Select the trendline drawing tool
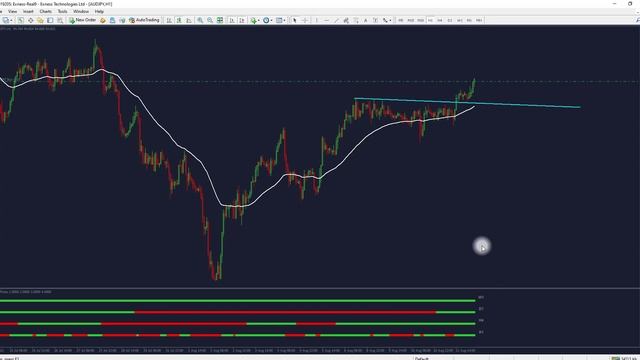 click(x=336, y=20)
